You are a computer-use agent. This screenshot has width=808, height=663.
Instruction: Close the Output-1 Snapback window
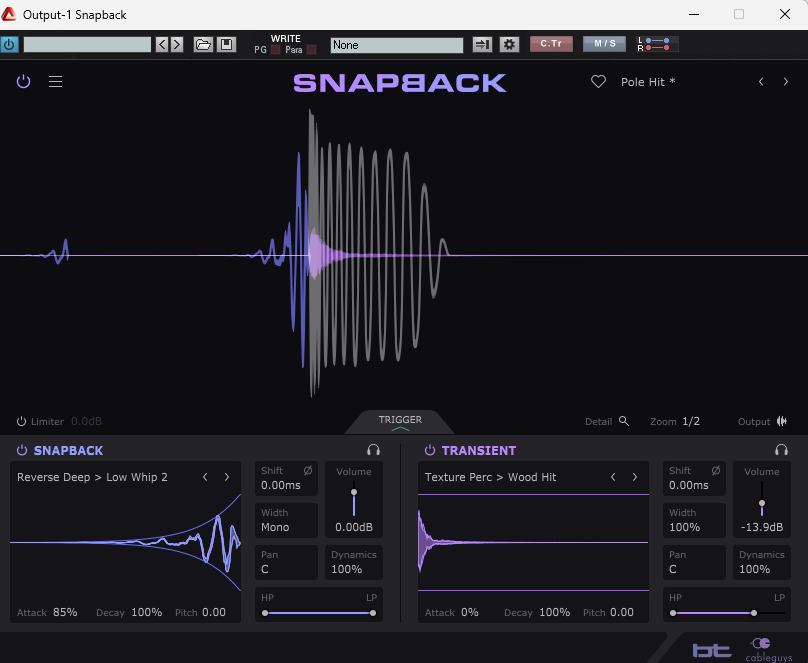pyautogui.click(x=785, y=14)
